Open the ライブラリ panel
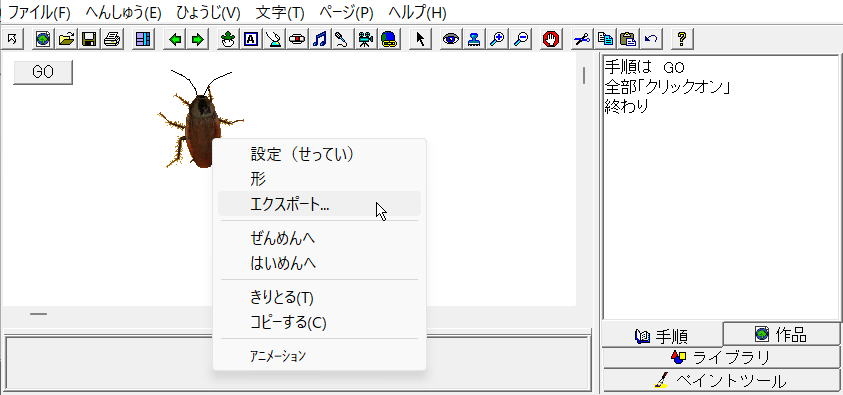Screen dimensions: 843x395 (721, 357)
